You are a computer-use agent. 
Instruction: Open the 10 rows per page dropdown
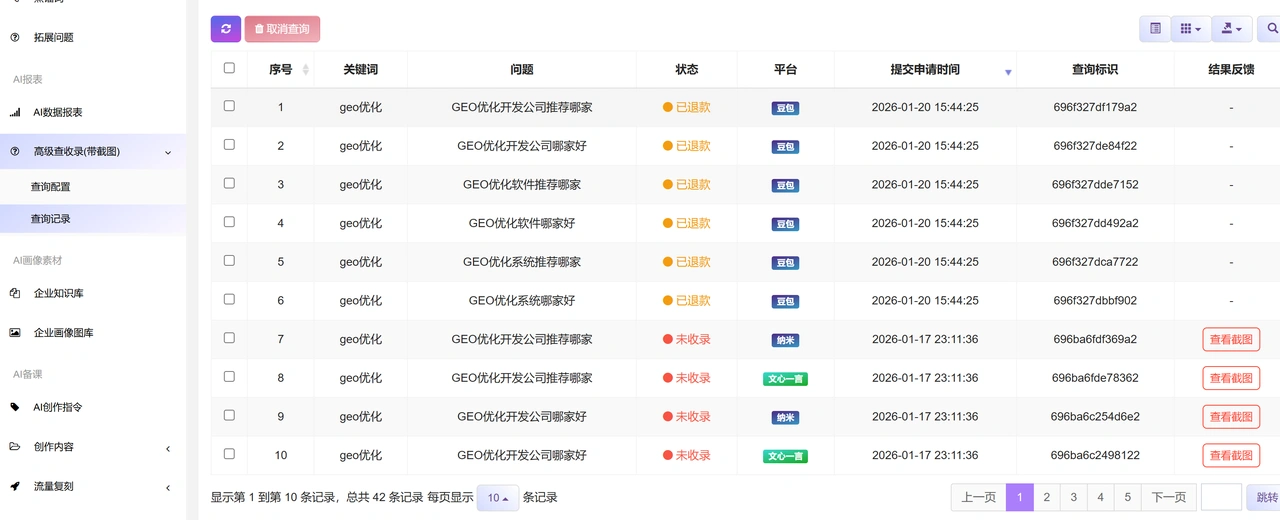coord(498,497)
